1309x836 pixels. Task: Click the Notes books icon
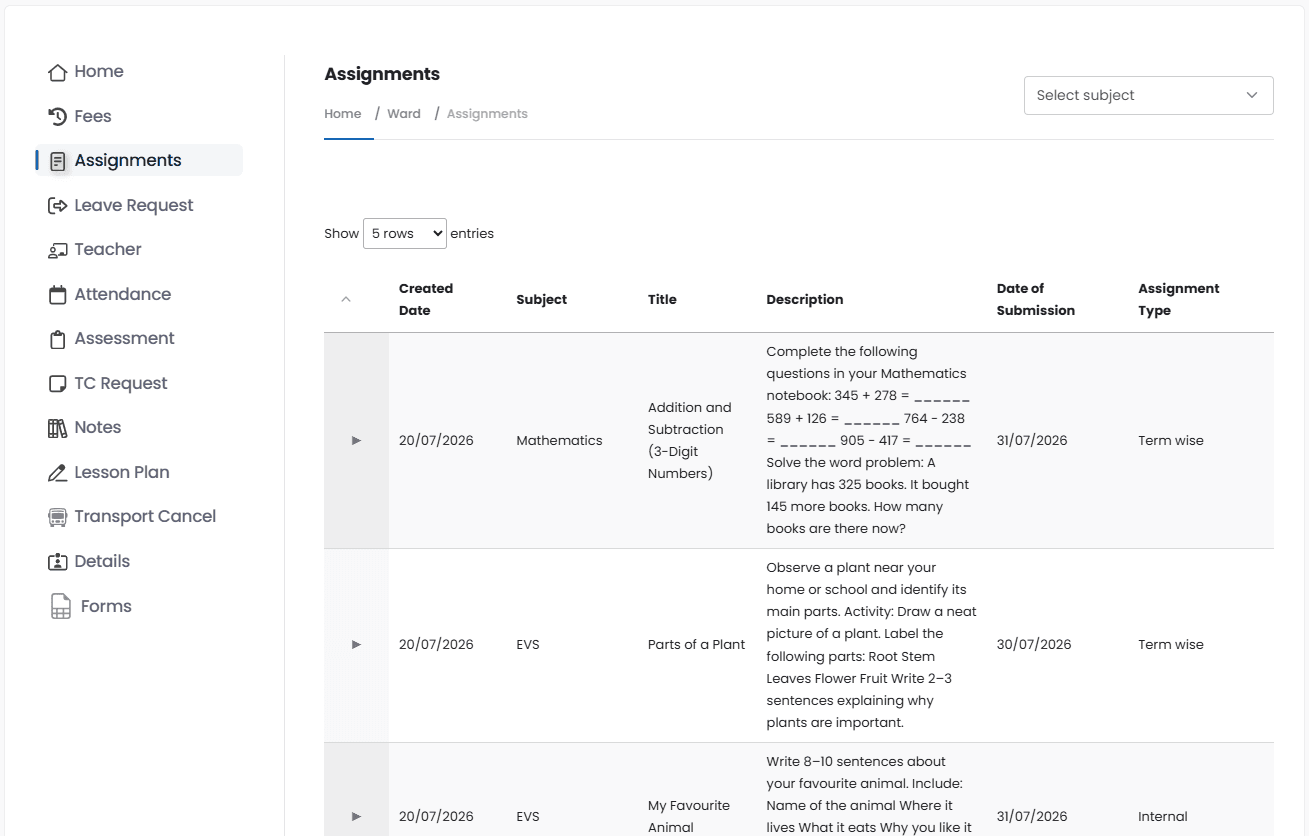click(x=58, y=428)
